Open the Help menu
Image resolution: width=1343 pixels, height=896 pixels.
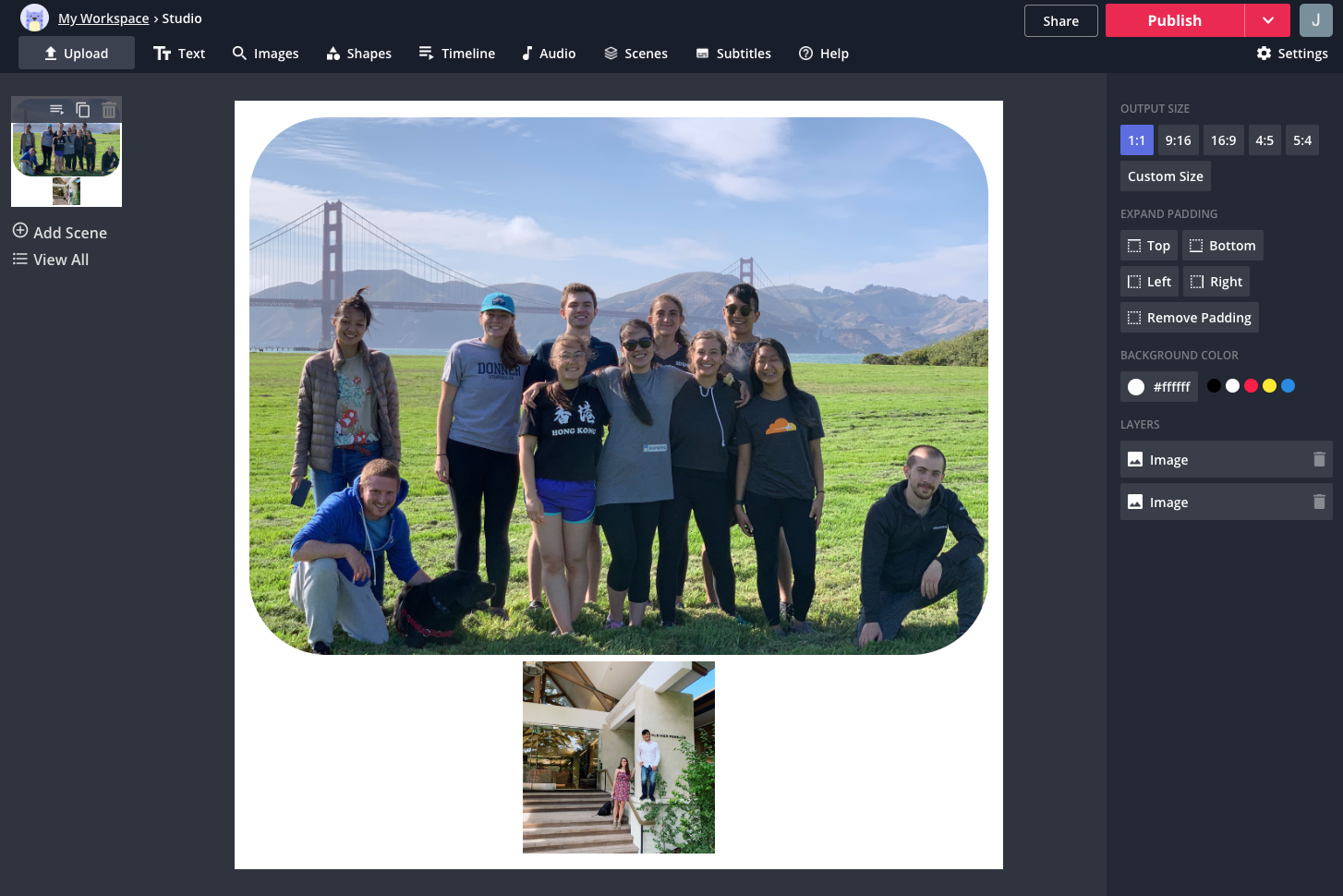click(824, 54)
